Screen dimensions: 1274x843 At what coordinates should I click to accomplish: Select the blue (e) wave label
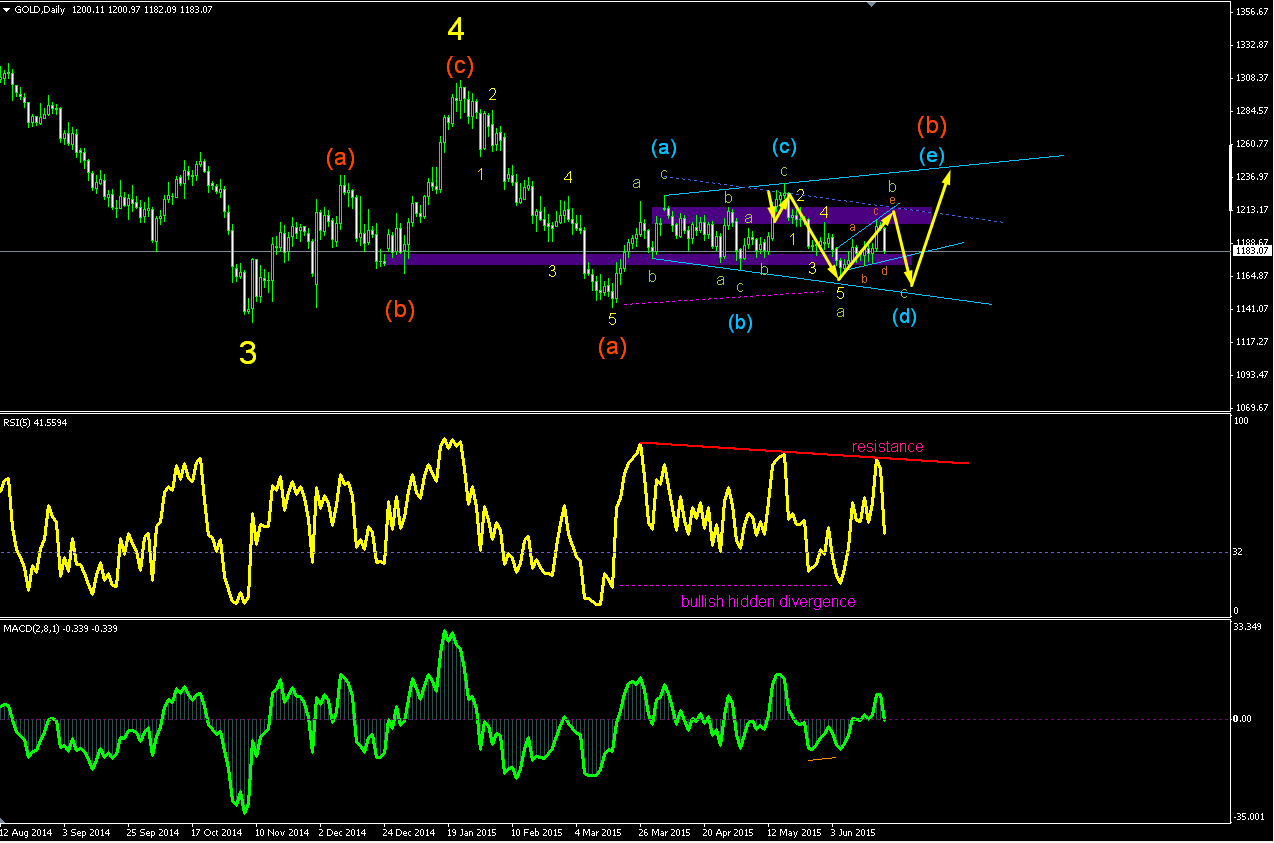click(x=931, y=156)
